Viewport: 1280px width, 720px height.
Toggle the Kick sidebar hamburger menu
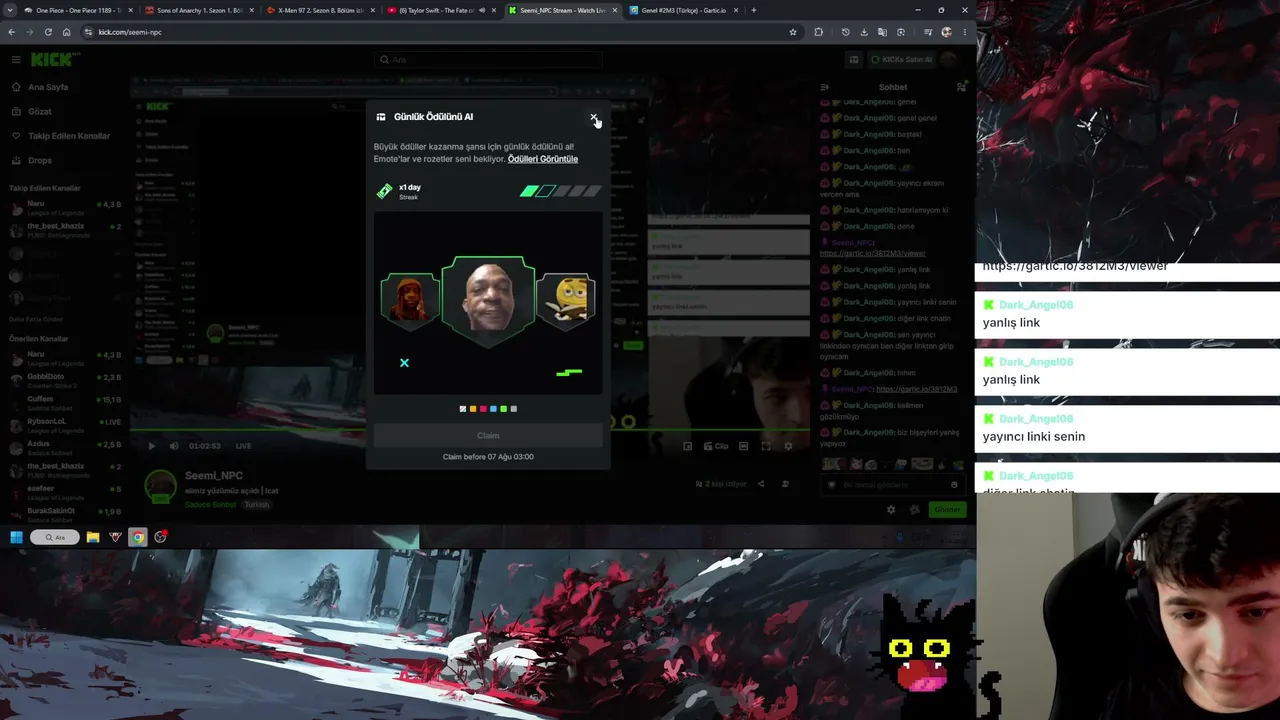[16, 60]
